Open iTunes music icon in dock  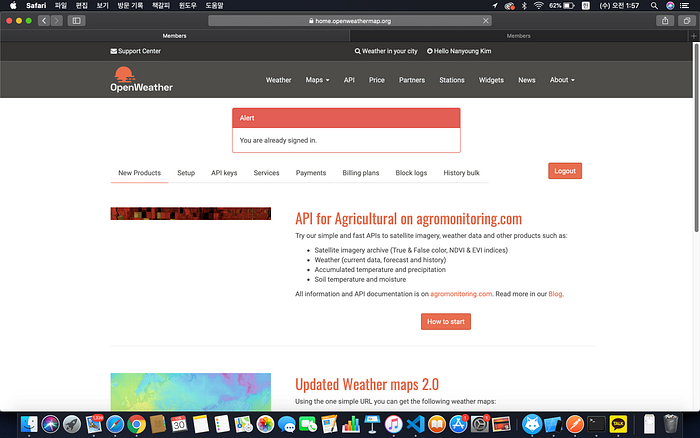click(394, 424)
